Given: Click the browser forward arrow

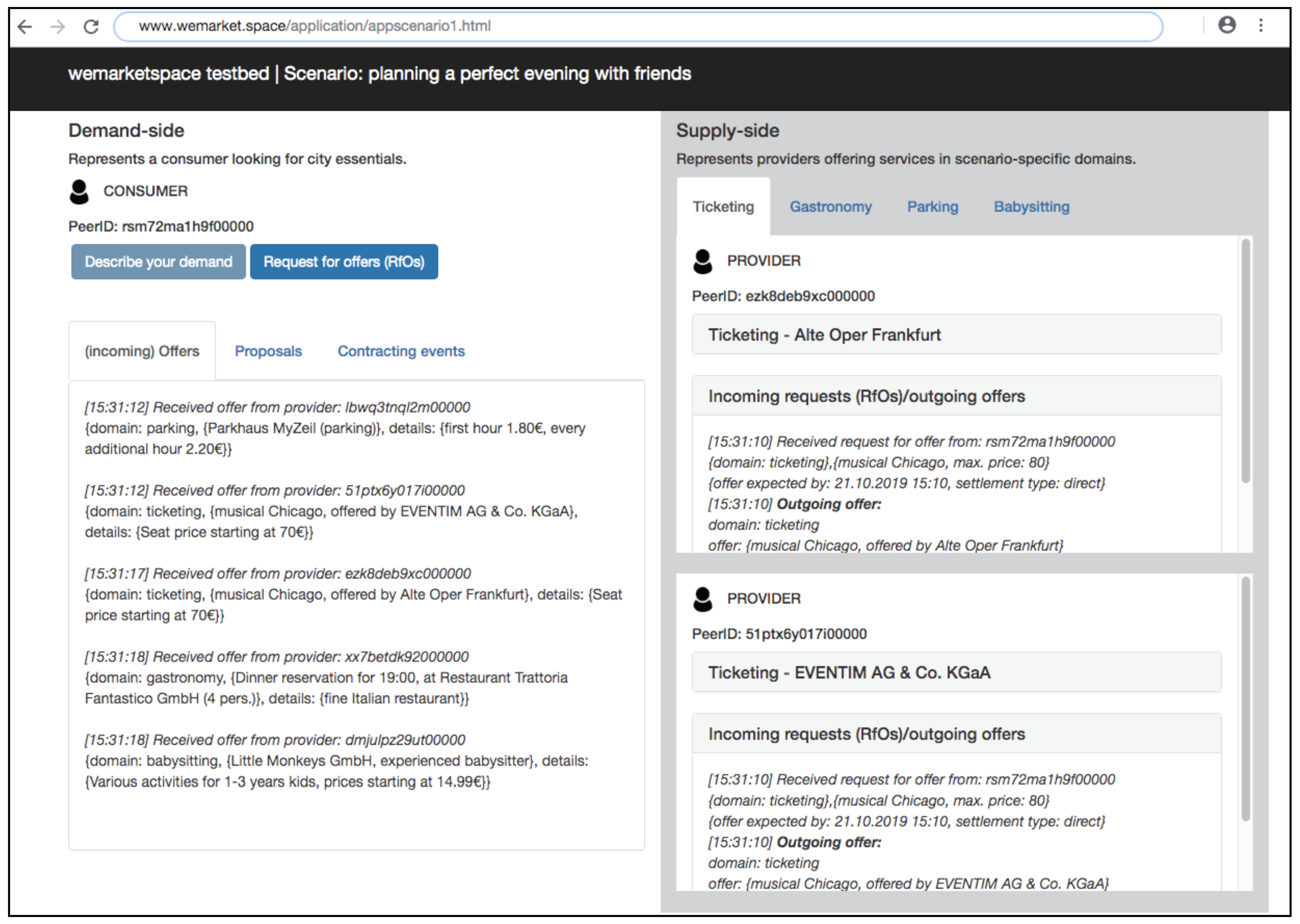Looking at the screenshot, I should (58, 26).
